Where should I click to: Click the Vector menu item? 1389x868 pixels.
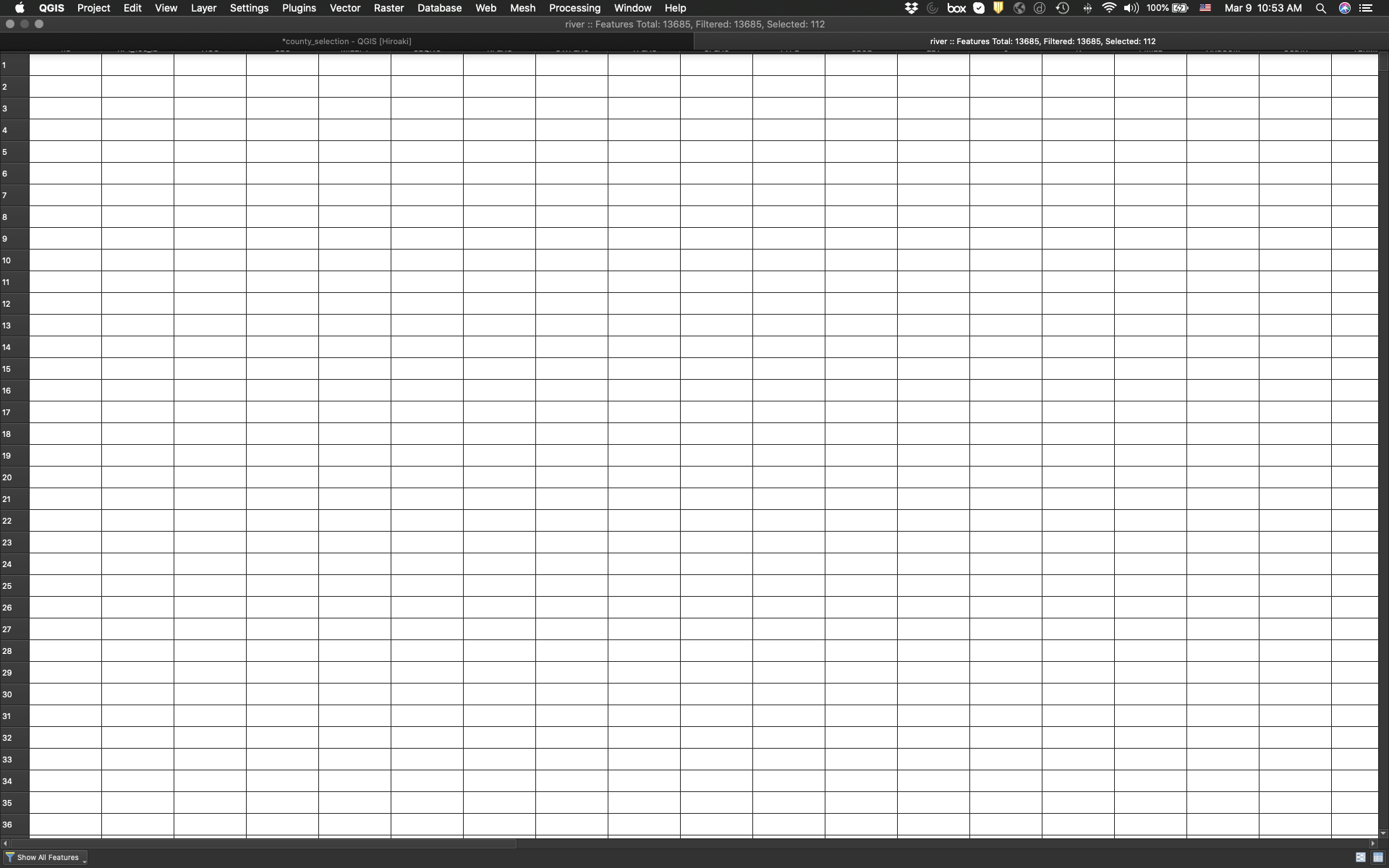pos(345,8)
